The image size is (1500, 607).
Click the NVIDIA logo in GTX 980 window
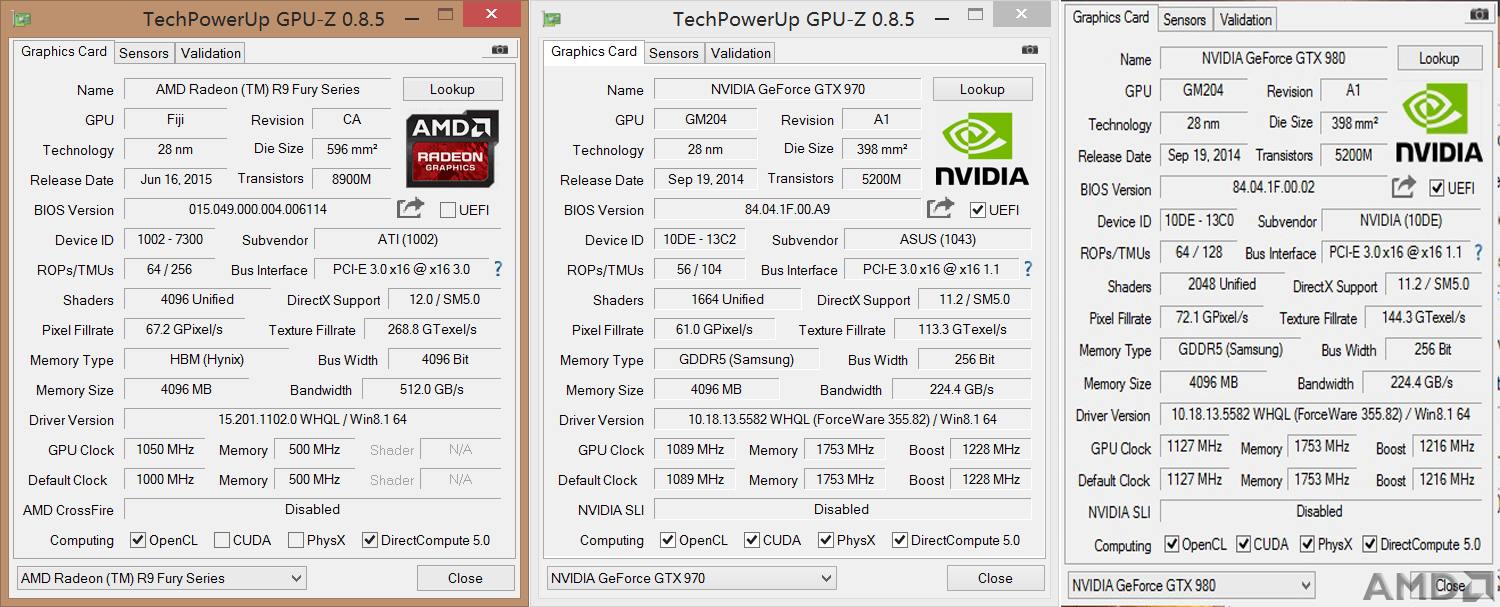click(x=1439, y=123)
